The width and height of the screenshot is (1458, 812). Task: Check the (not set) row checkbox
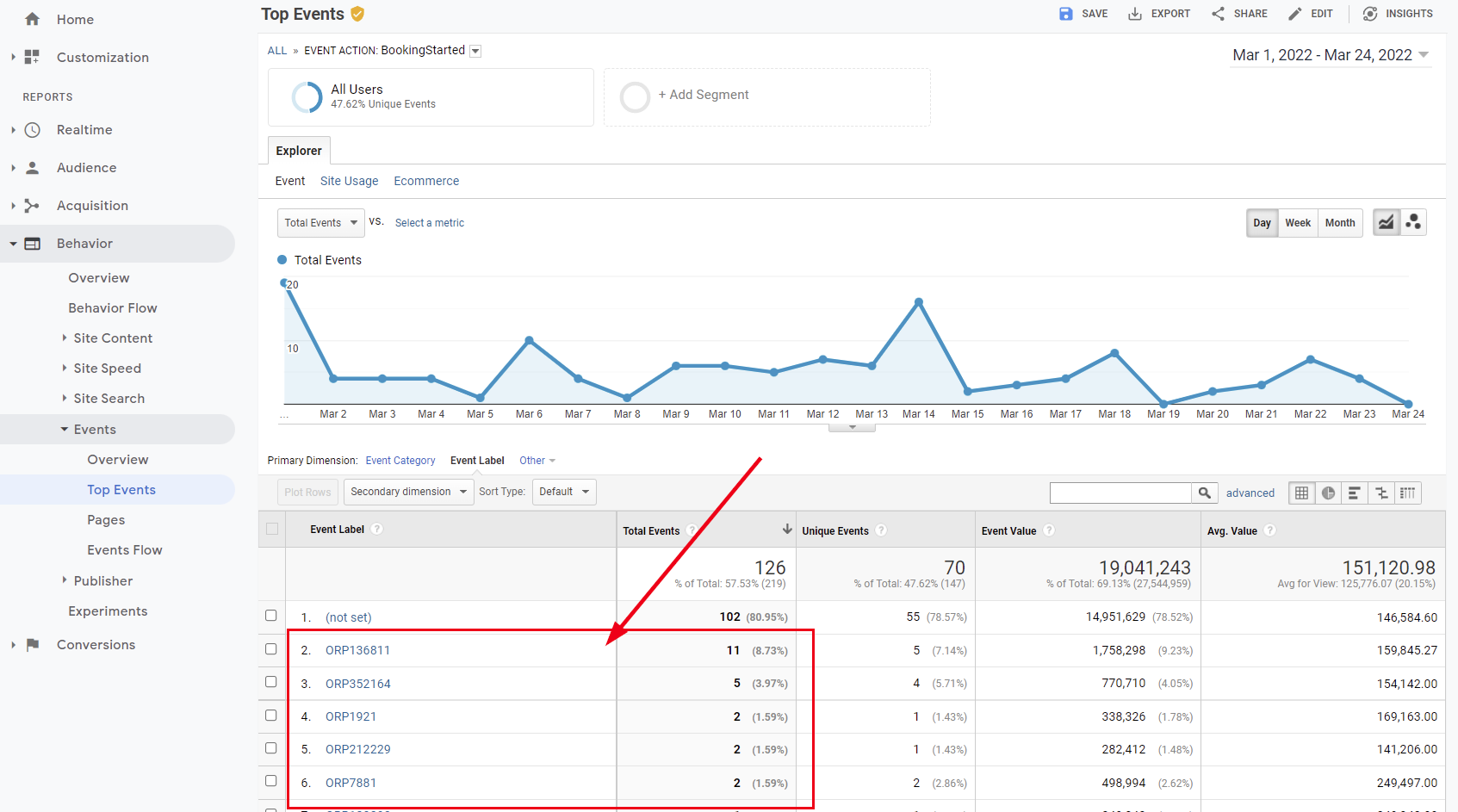click(x=271, y=616)
